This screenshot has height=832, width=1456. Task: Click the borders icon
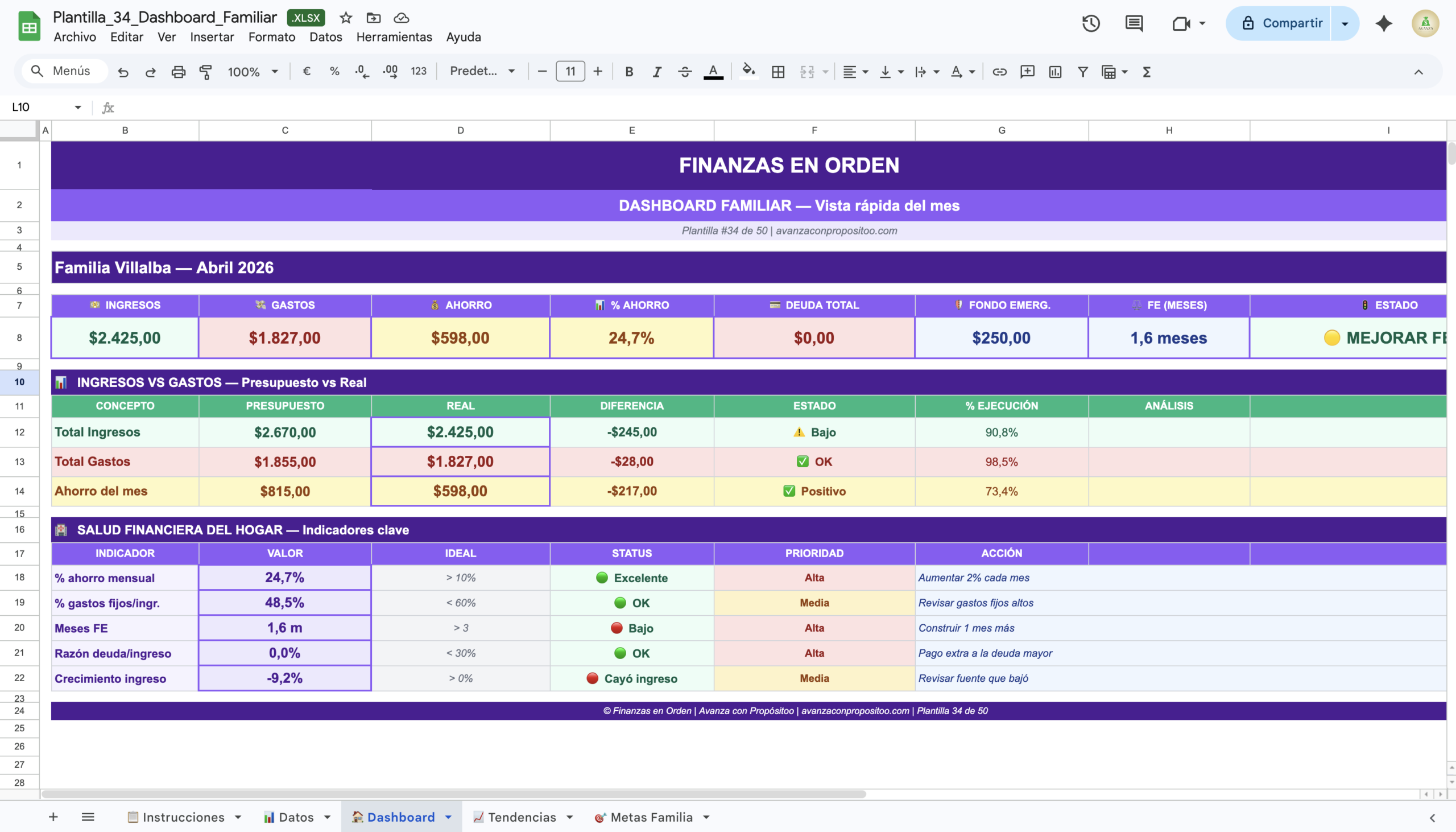777,72
